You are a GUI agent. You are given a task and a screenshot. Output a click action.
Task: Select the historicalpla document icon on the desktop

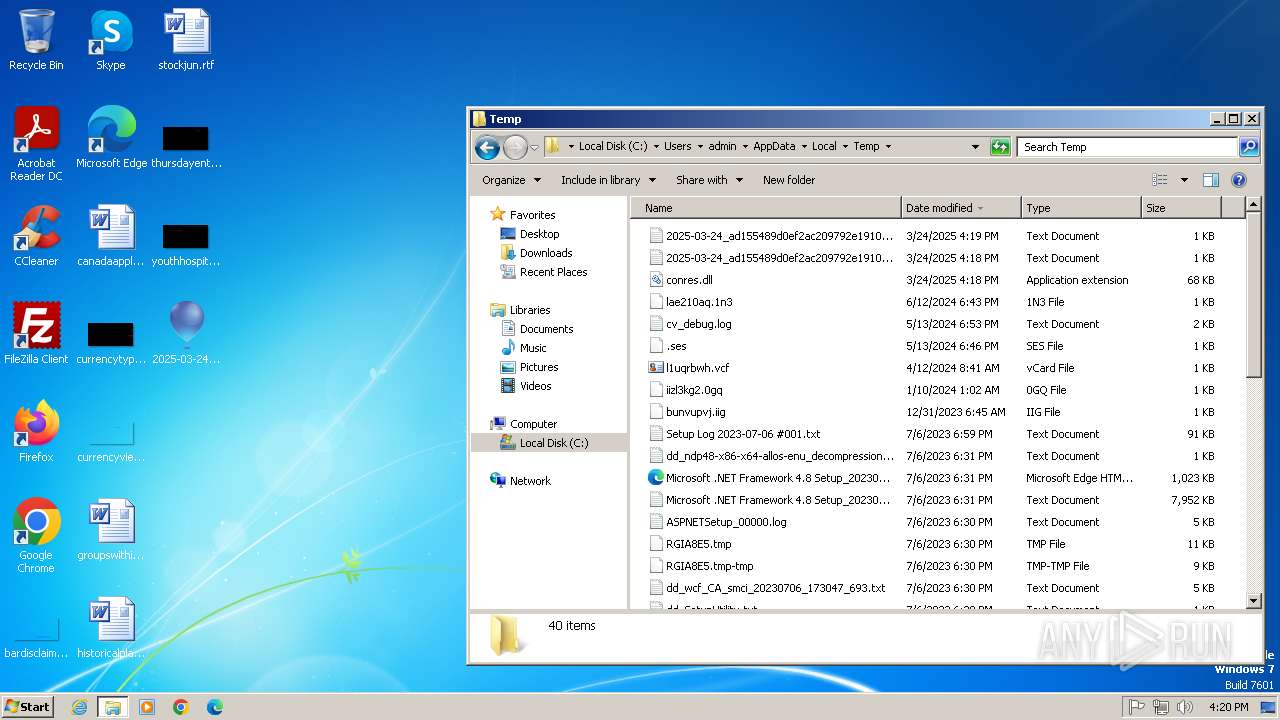111,628
